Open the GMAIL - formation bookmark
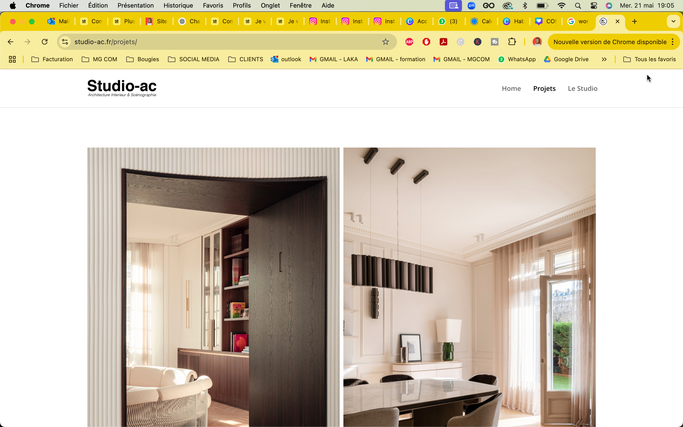This screenshot has width=683, height=427. [x=396, y=59]
